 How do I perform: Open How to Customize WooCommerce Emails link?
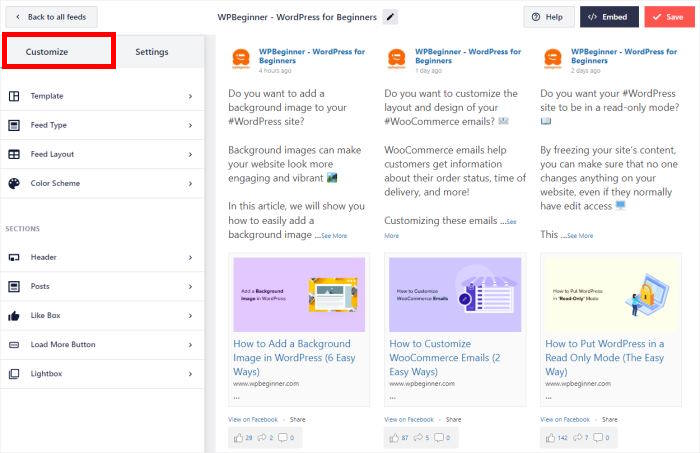click(445, 357)
